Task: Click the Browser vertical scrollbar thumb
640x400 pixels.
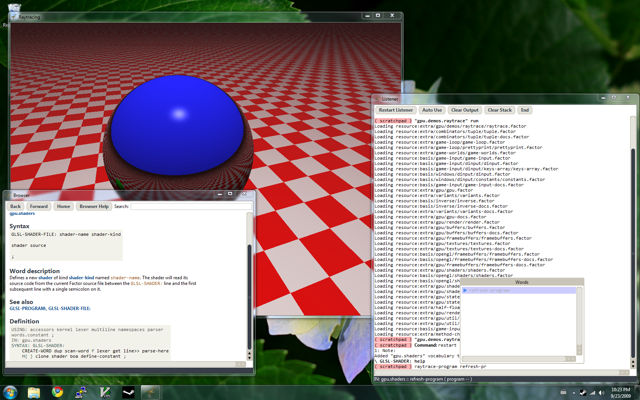Action: click(249, 296)
